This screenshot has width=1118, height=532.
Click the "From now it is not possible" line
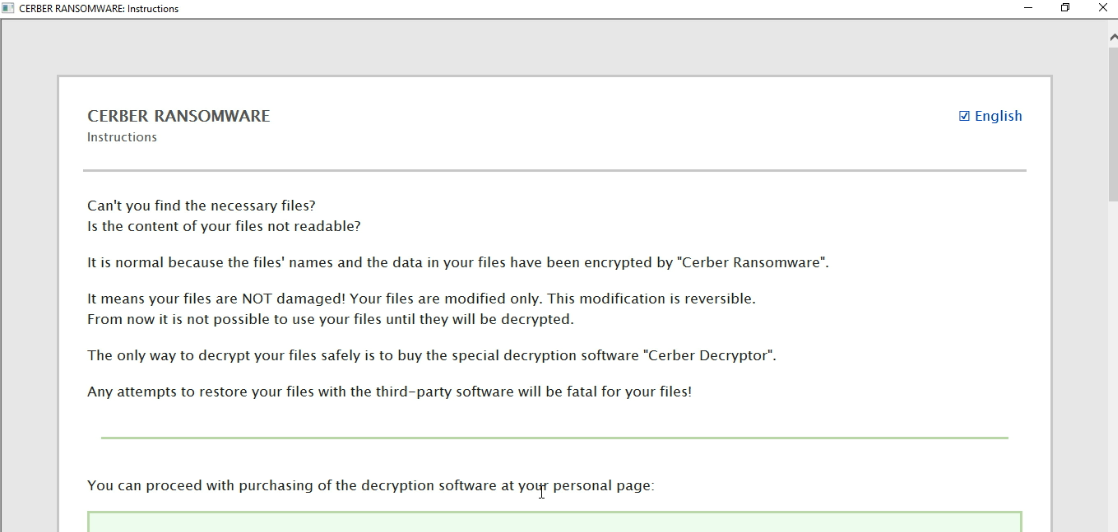click(330, 319)
